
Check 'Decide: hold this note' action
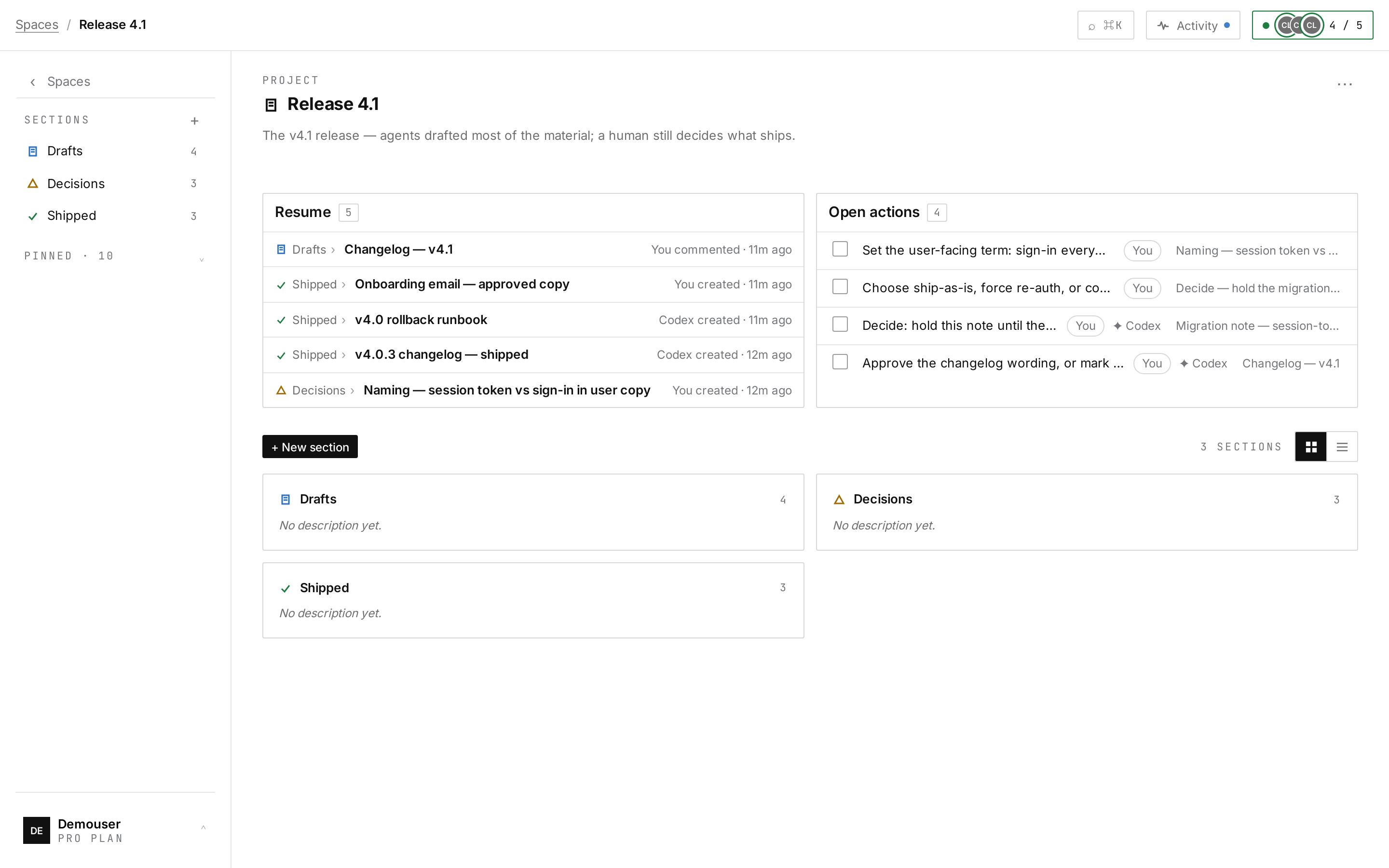[840, 325]
